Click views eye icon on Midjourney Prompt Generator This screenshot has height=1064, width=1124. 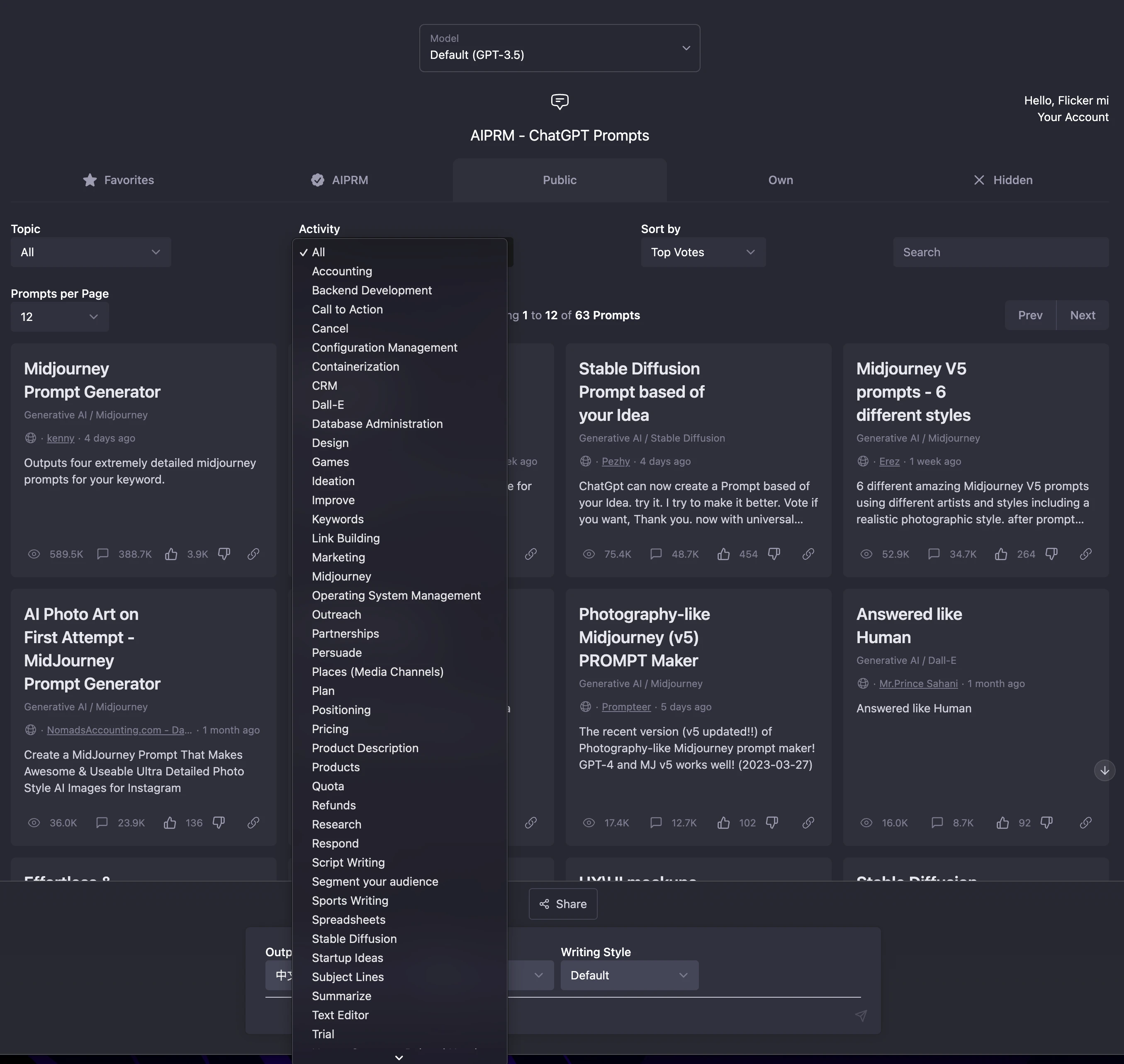34,554
